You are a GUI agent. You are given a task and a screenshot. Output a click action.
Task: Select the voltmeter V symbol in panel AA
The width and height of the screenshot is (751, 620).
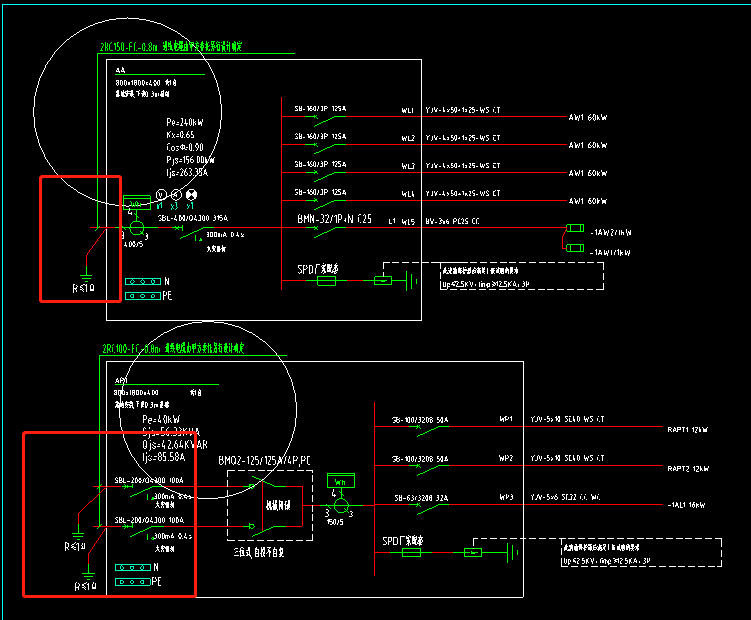click(161, 195)
